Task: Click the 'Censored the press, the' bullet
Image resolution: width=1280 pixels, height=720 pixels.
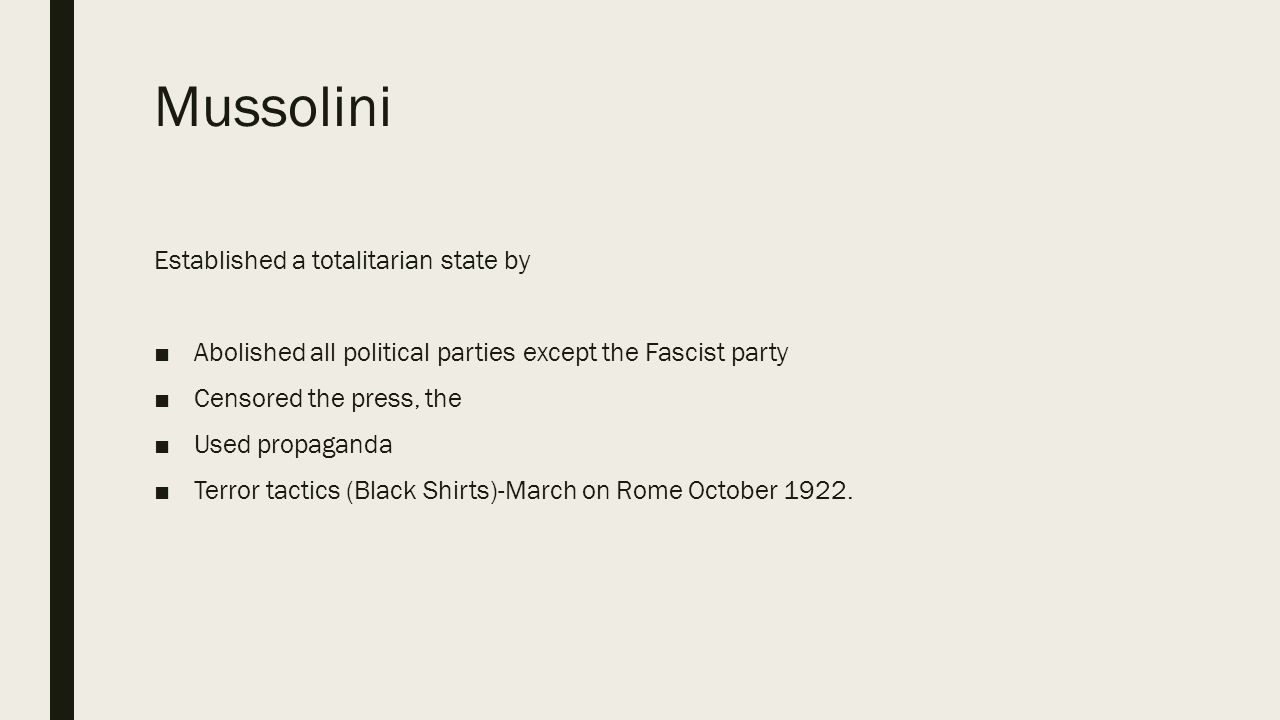Action: (328, 399)
